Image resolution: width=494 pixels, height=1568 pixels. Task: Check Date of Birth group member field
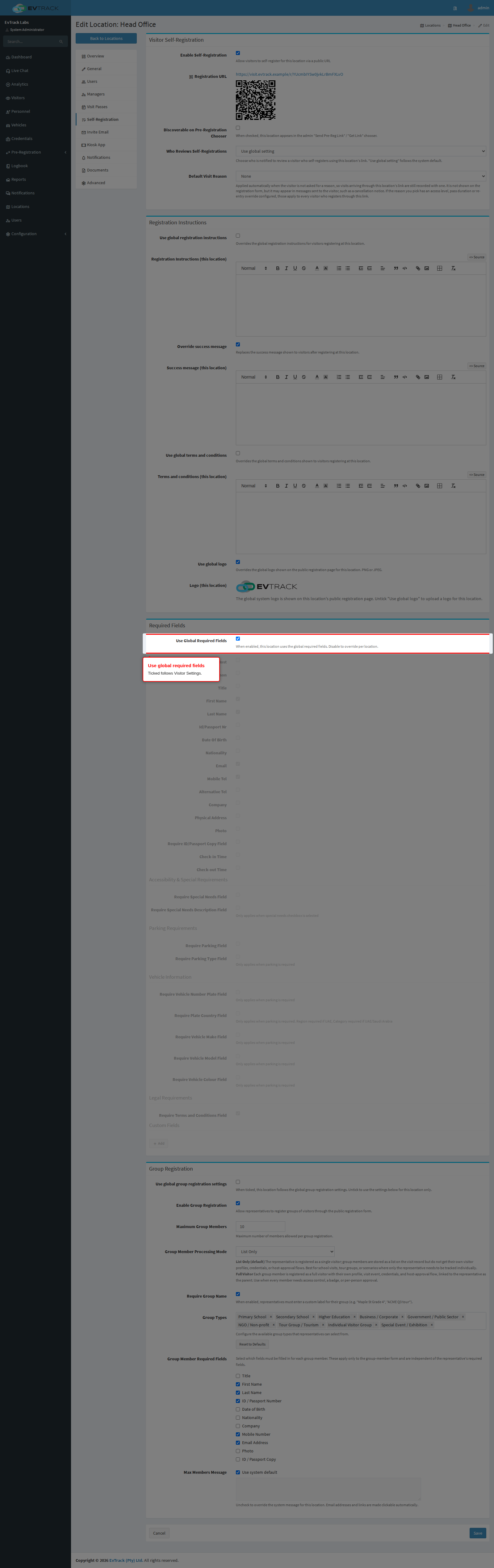pyautogui.click(x=238, y=1409)
